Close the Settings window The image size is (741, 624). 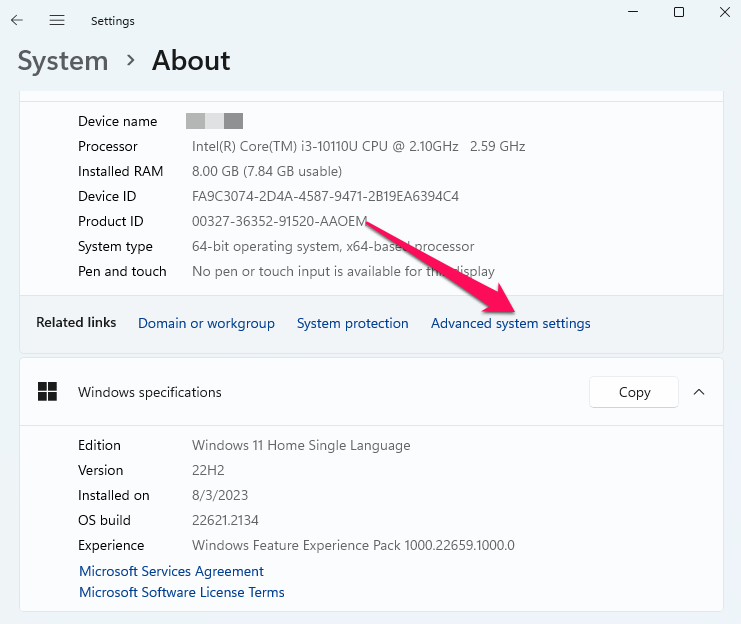click(x=724, y=12)
